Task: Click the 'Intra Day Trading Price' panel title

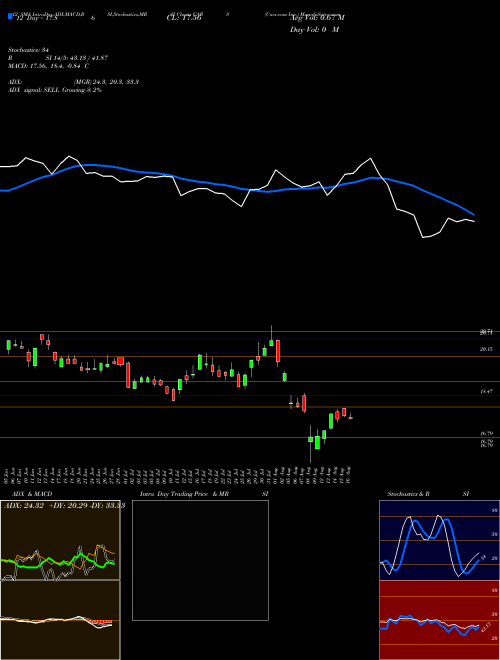Action: 184,494
